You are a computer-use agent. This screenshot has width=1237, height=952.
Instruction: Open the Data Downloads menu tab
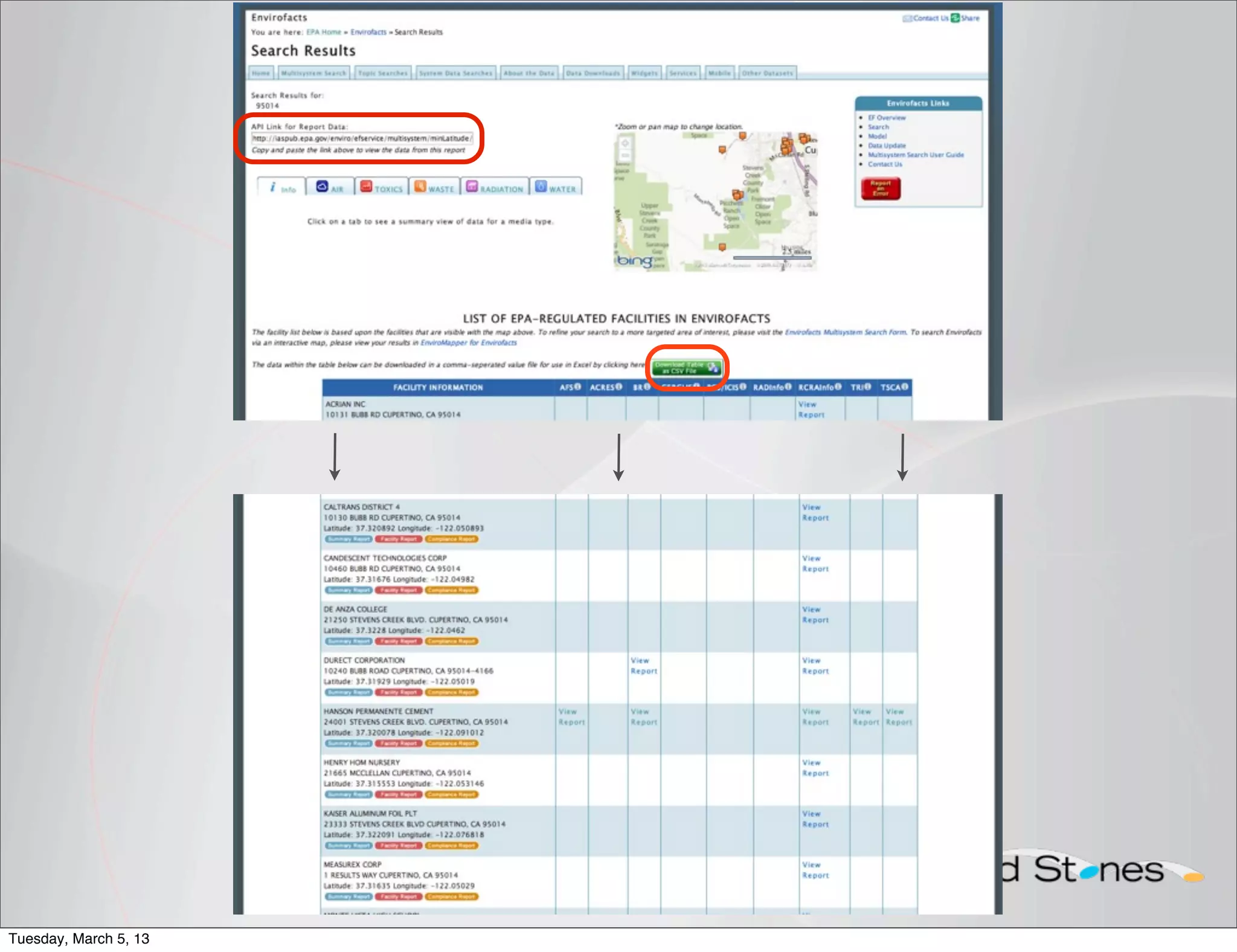pyautogui.click(x=593, y=73)
